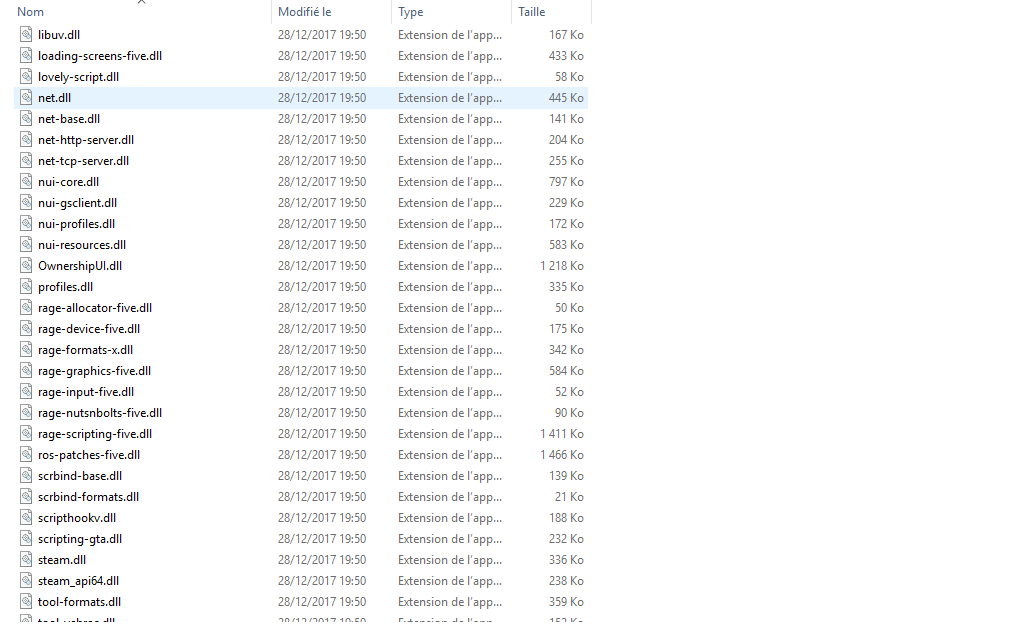Click the net-base.dll file icon

[x=26, y=118]
